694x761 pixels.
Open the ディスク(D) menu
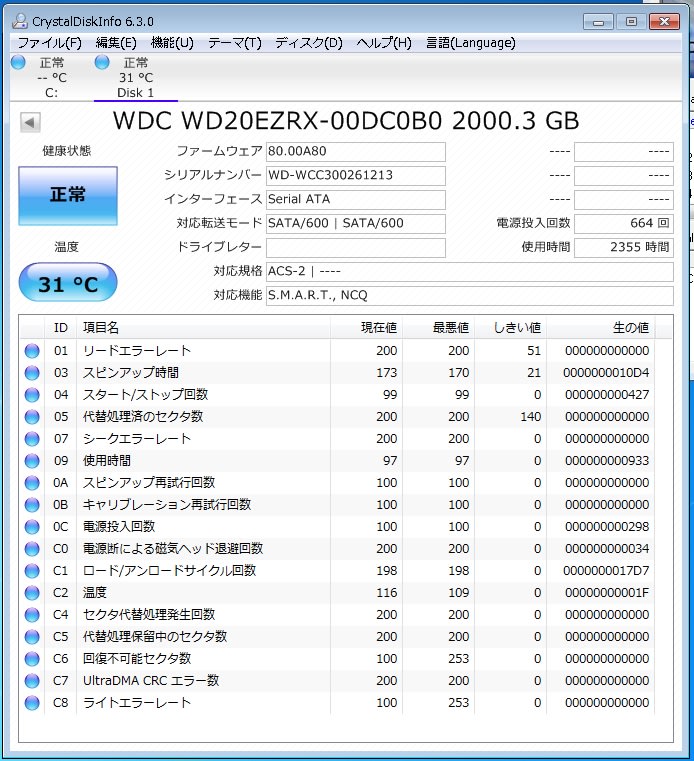point(309,43)
